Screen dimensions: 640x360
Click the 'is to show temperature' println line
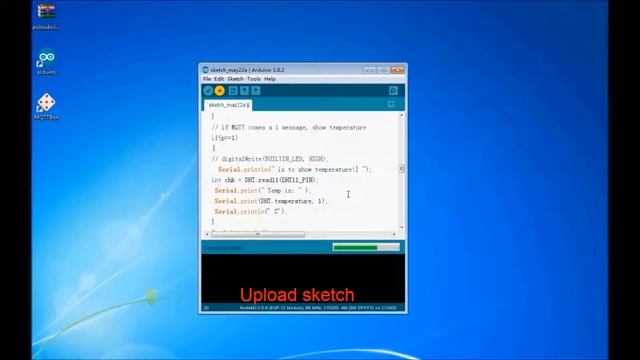point(294,169)
